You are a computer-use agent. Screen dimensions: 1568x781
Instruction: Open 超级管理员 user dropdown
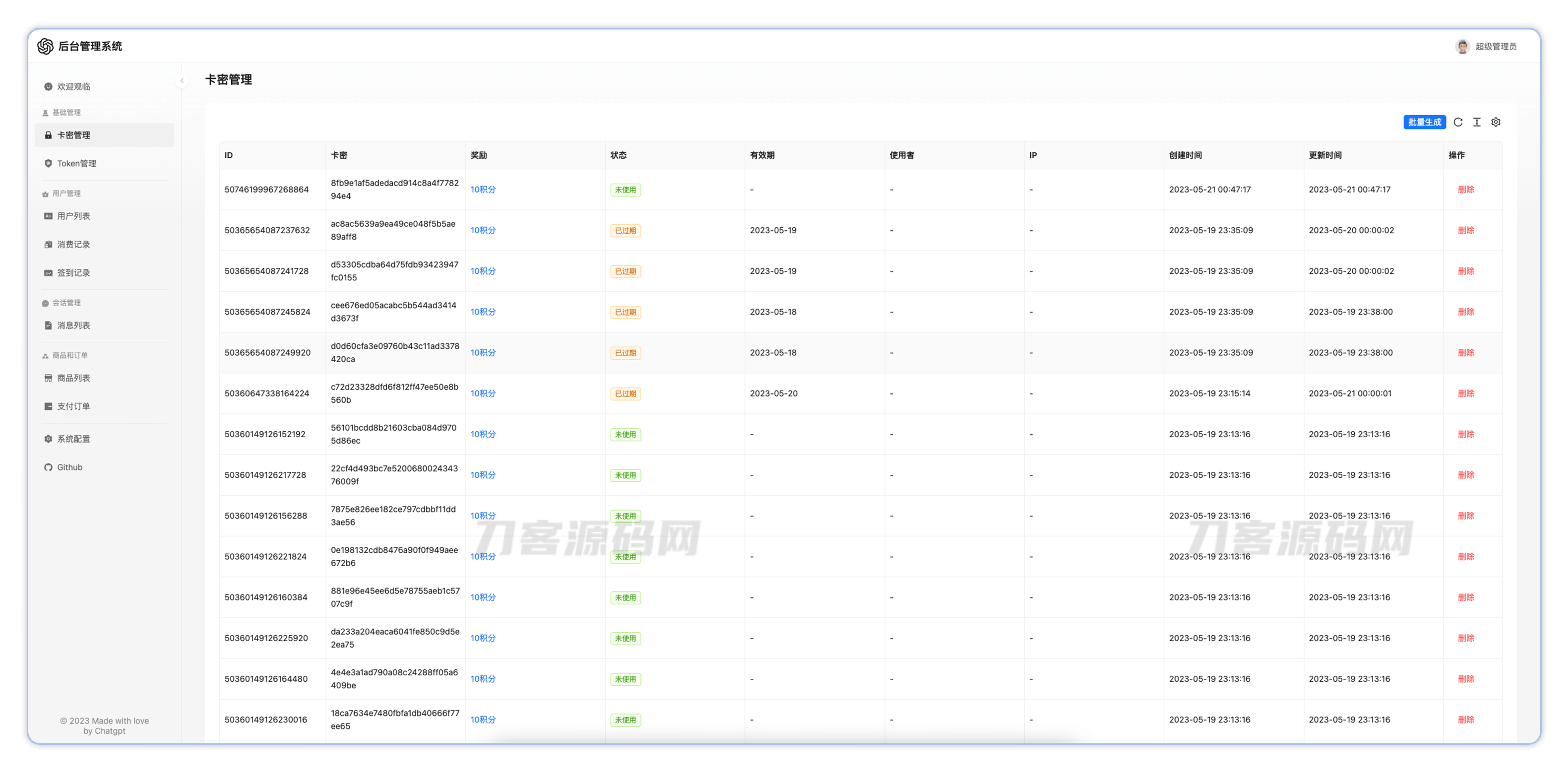(x=1496, y=46)
